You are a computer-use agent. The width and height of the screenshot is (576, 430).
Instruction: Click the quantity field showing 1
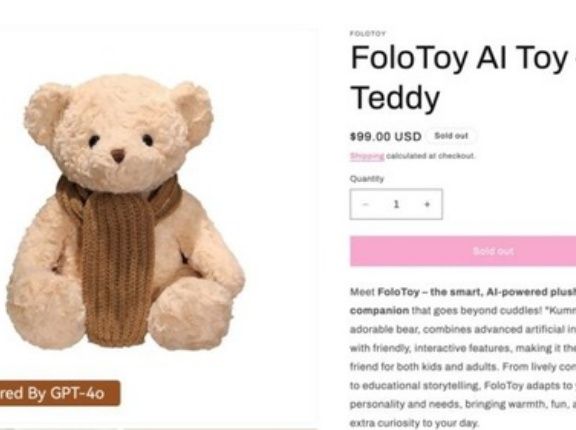(396, 204)
